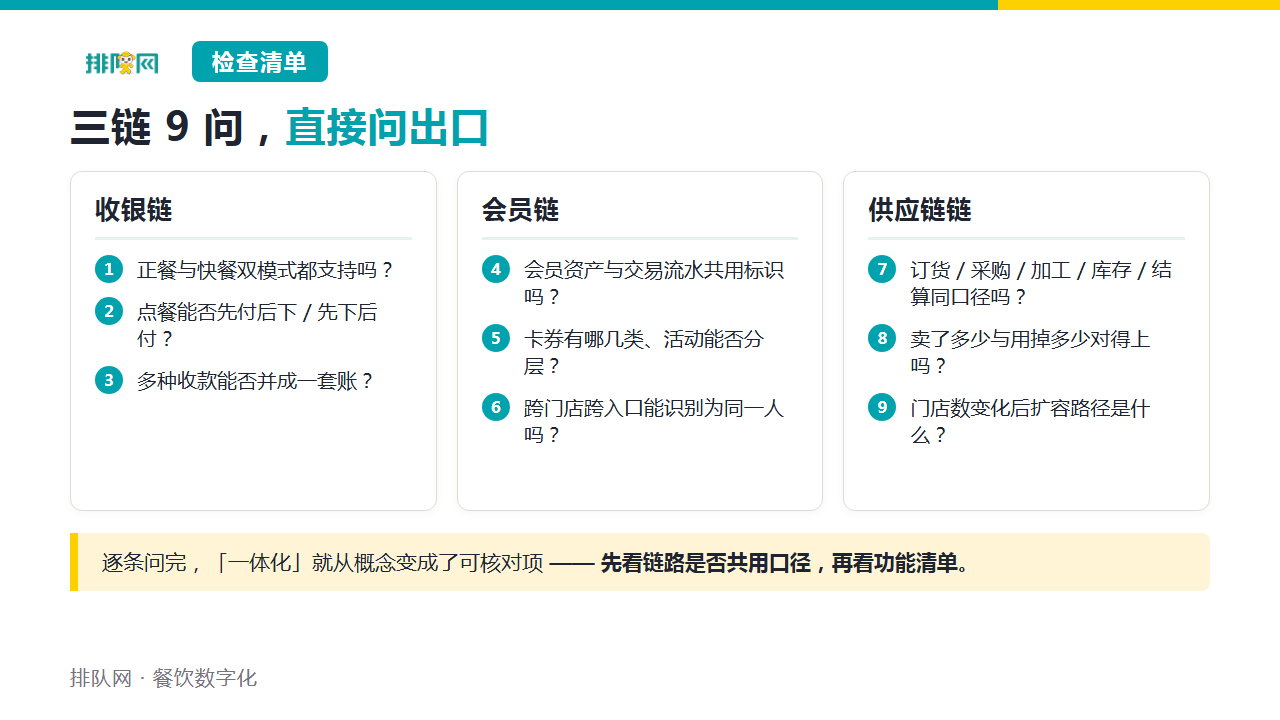Select the question about 订货 / 采购 / 加工 / 库存 / 结算同口径
1280x720 pixels.
[x=1041, y=283]
